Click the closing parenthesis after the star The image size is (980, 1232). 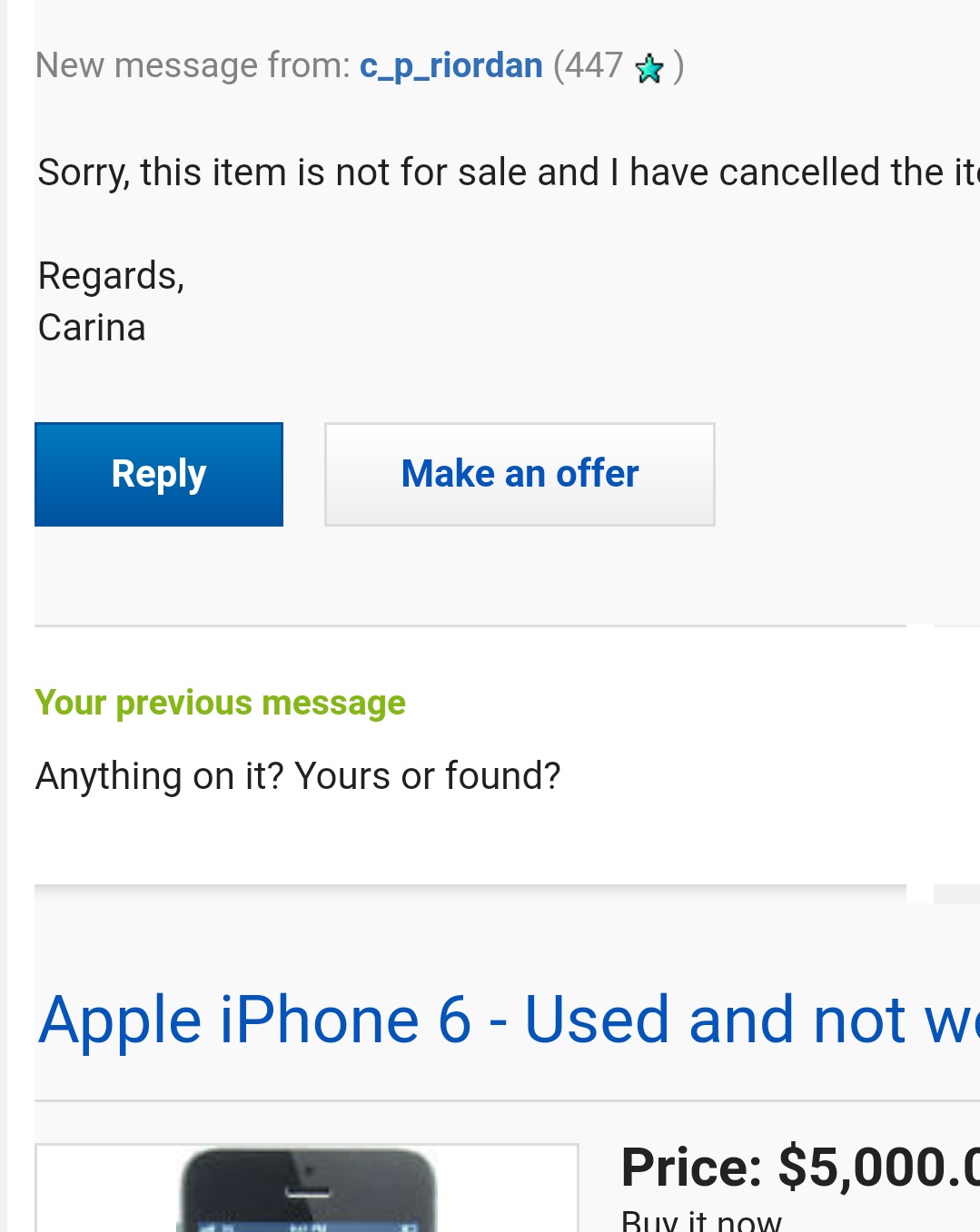pyautogui.click(x=678, y=66)
